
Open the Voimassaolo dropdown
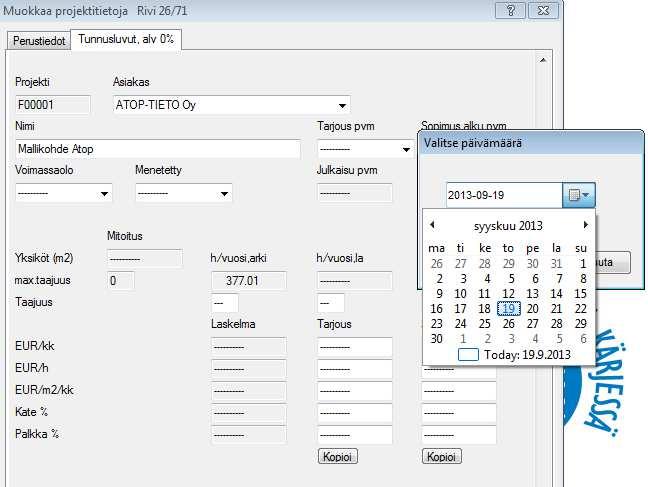[x=104, y=193]
